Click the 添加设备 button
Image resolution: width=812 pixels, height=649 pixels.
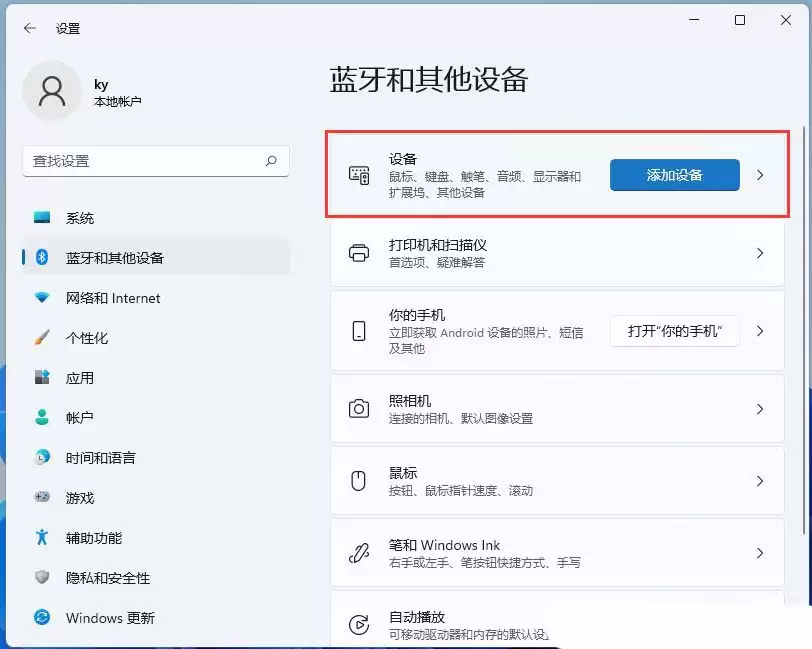click(x=674, y=174)
